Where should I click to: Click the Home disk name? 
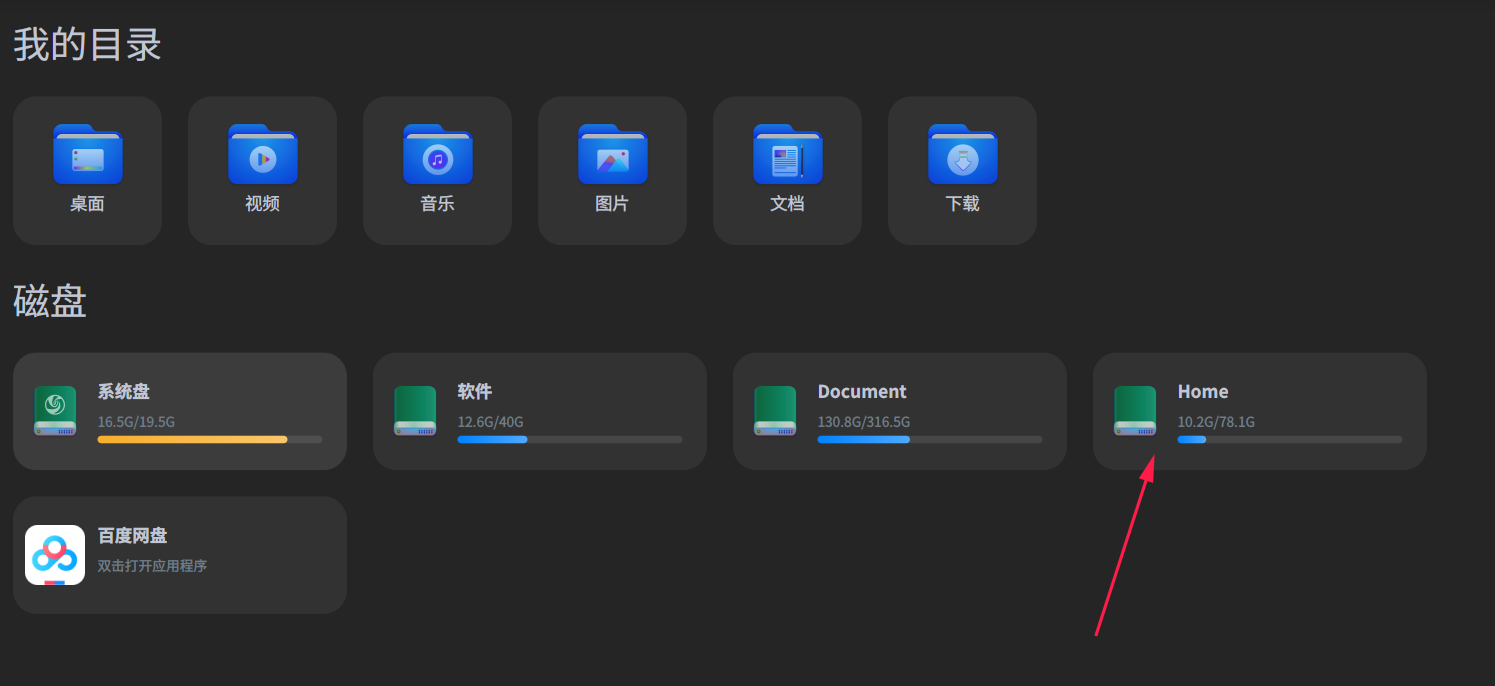[1203, 392]
